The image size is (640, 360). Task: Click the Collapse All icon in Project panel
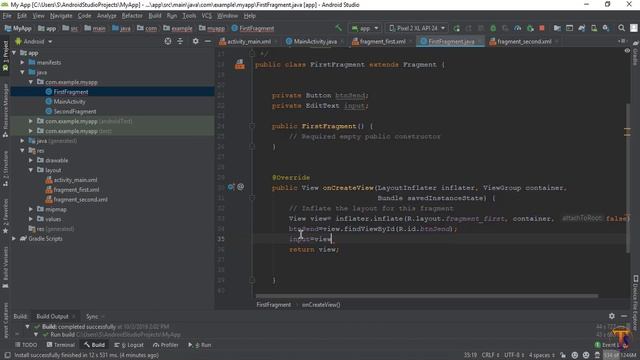[x=180, y=41]
